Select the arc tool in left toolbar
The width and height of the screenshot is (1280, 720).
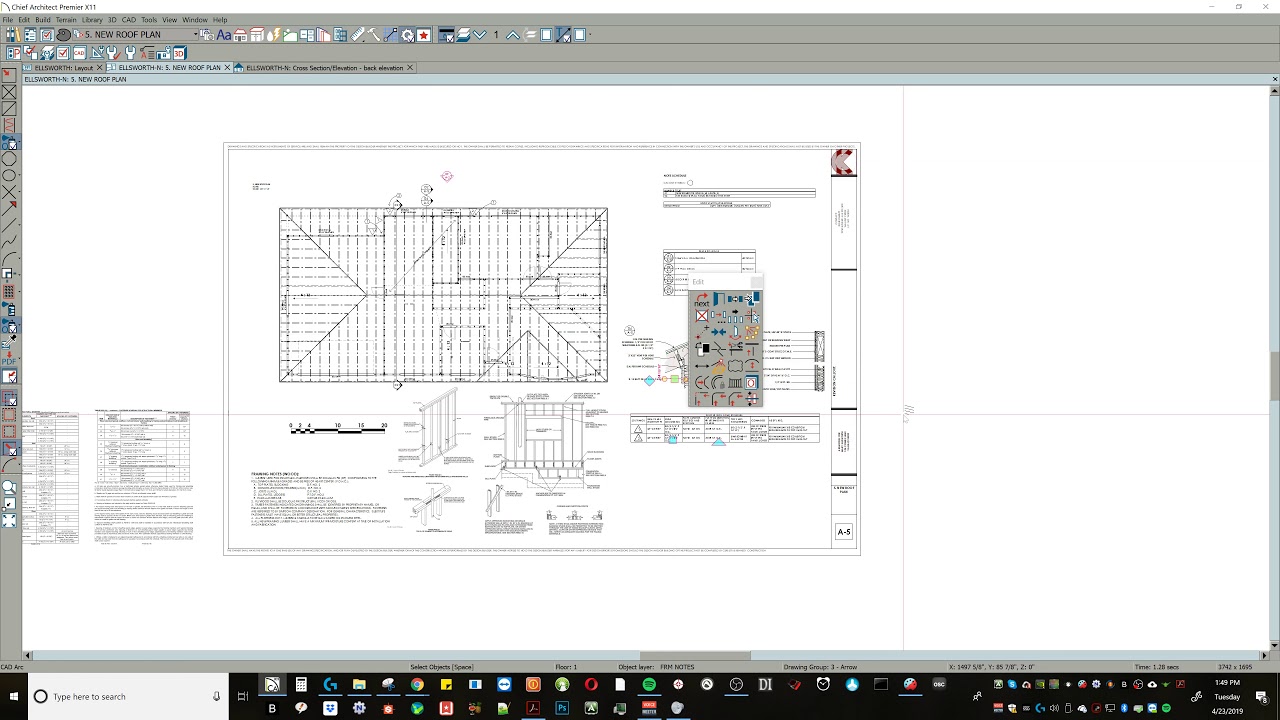click(x=8, y=260)
